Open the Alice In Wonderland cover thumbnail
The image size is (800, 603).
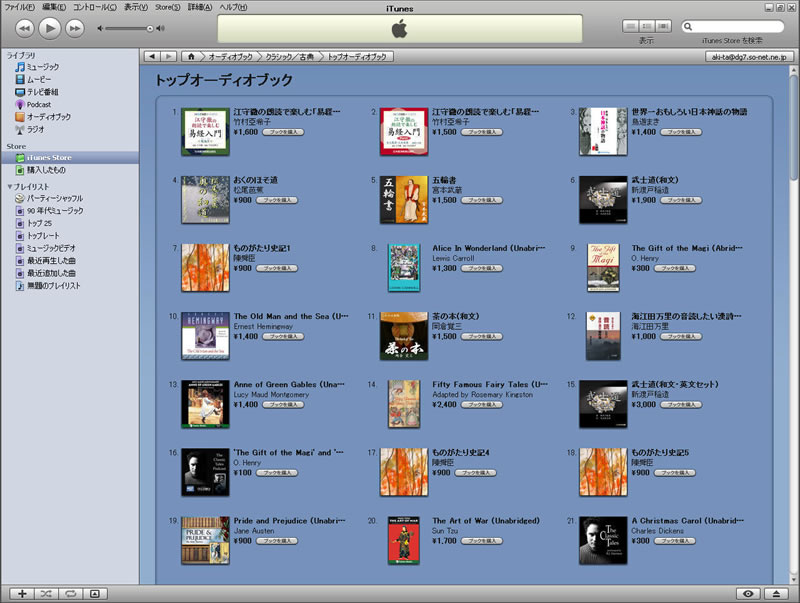tap(404, 268)
